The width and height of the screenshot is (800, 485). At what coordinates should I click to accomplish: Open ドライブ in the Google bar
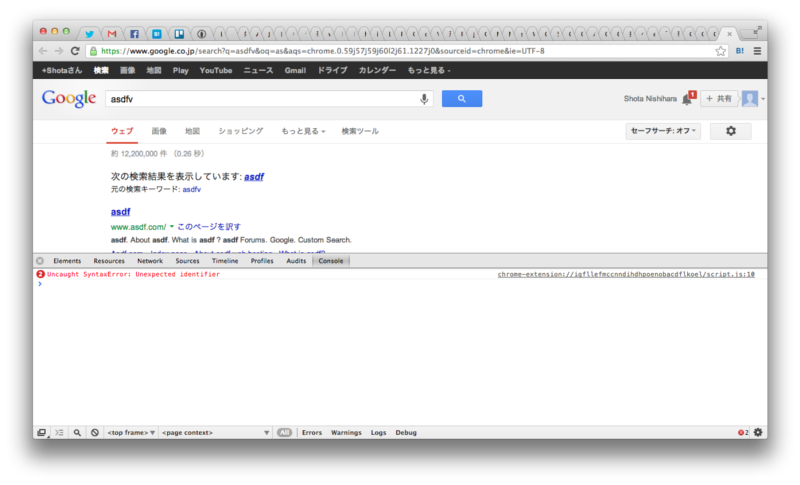point(333,70)
